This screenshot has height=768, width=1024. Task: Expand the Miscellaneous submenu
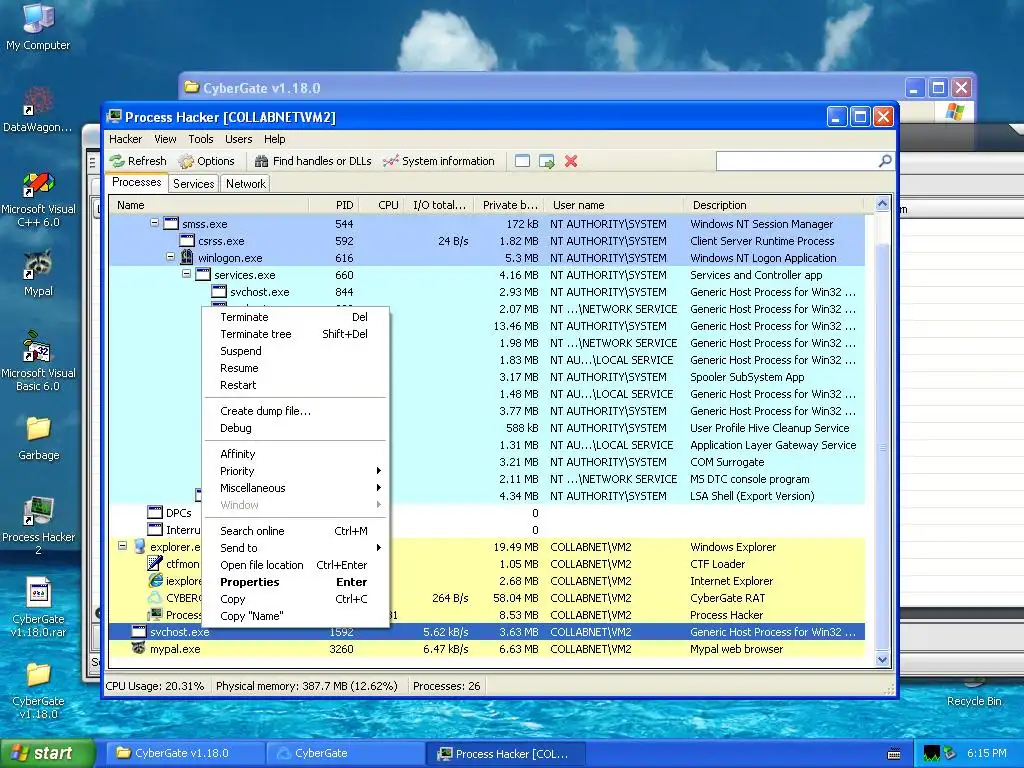coord(295,488)
